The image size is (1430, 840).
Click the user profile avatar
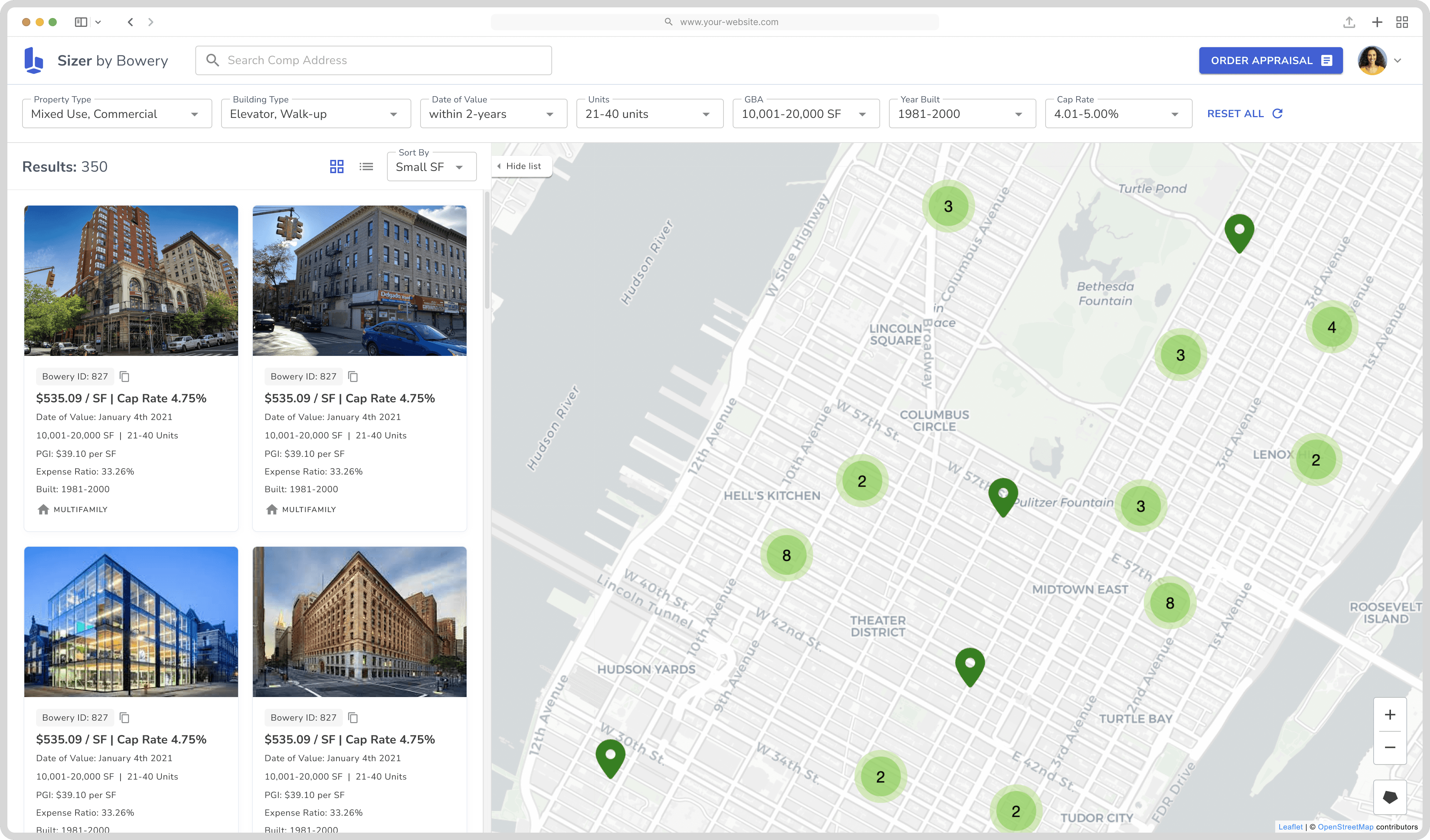click(x=1371, y=61)
